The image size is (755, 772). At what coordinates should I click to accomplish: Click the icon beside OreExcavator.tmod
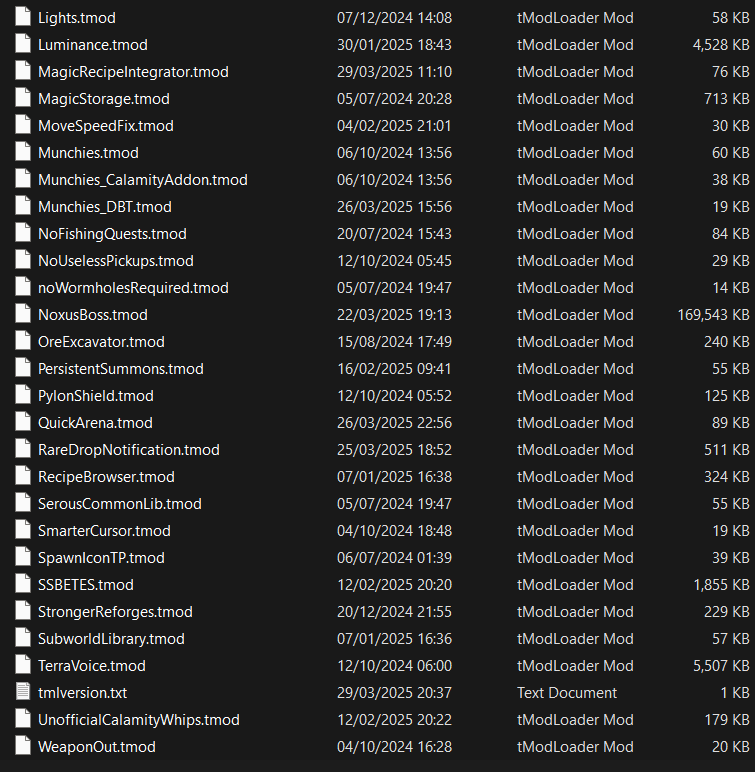pyautogui.click(x=23, y=341)
